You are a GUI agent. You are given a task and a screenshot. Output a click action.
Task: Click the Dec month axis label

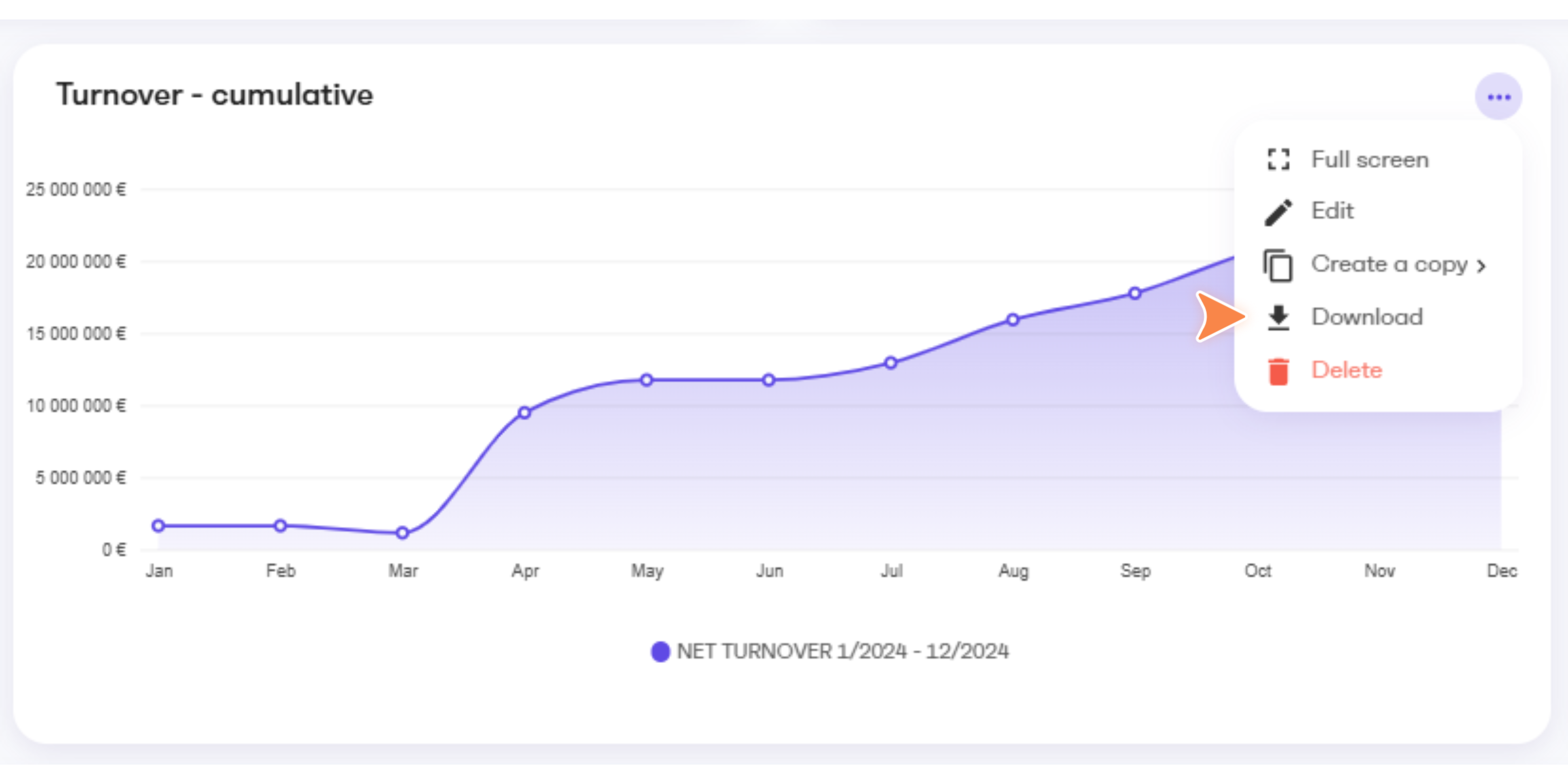(1502, 571)
